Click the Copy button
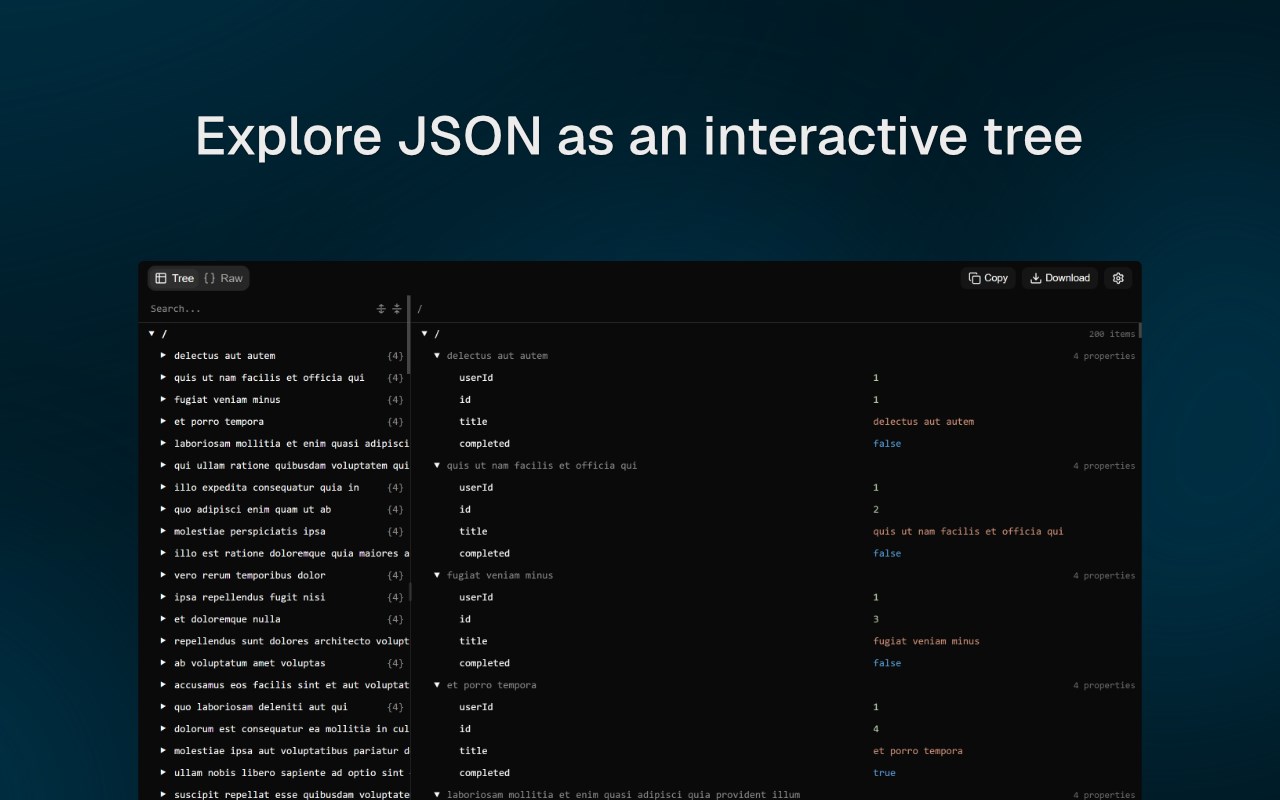1280x800 pixels. click(988, 278)
